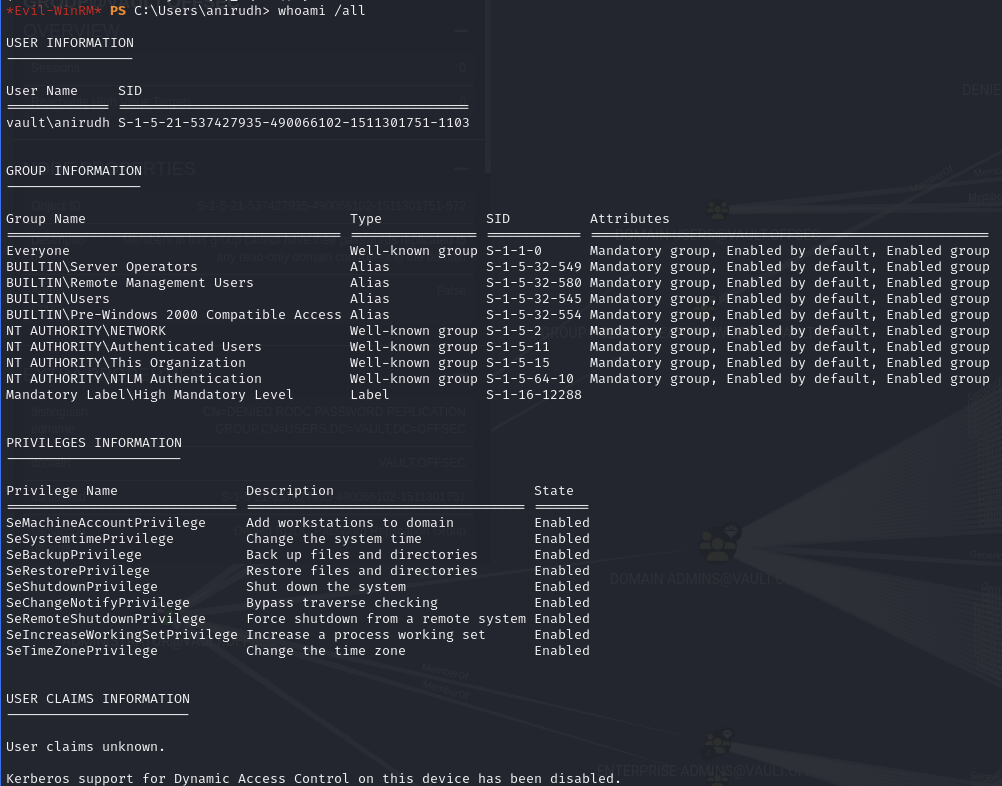The width and height of the screenshot is (1002, 786).
Task: Click the 'User claims unknown.' line
Action: click(x=86, y=747)
